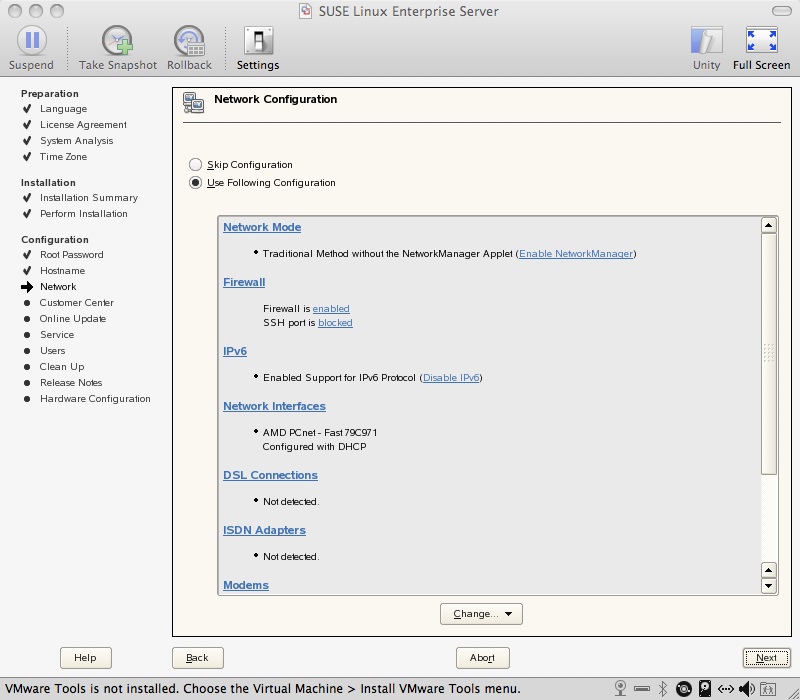Screen dimensions: 800x700
Task: Click the Clean Up step
Action: point(62,367)
